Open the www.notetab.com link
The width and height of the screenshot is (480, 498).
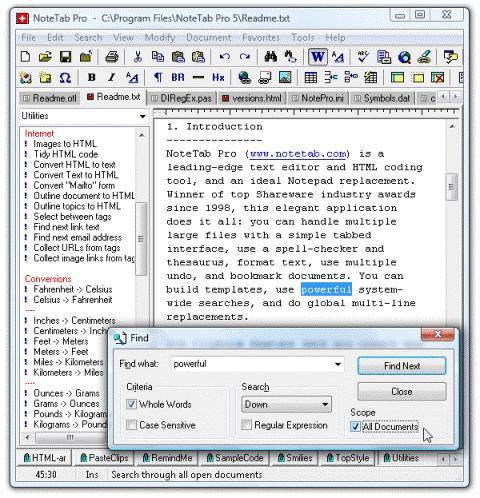[x=298, y=154]
